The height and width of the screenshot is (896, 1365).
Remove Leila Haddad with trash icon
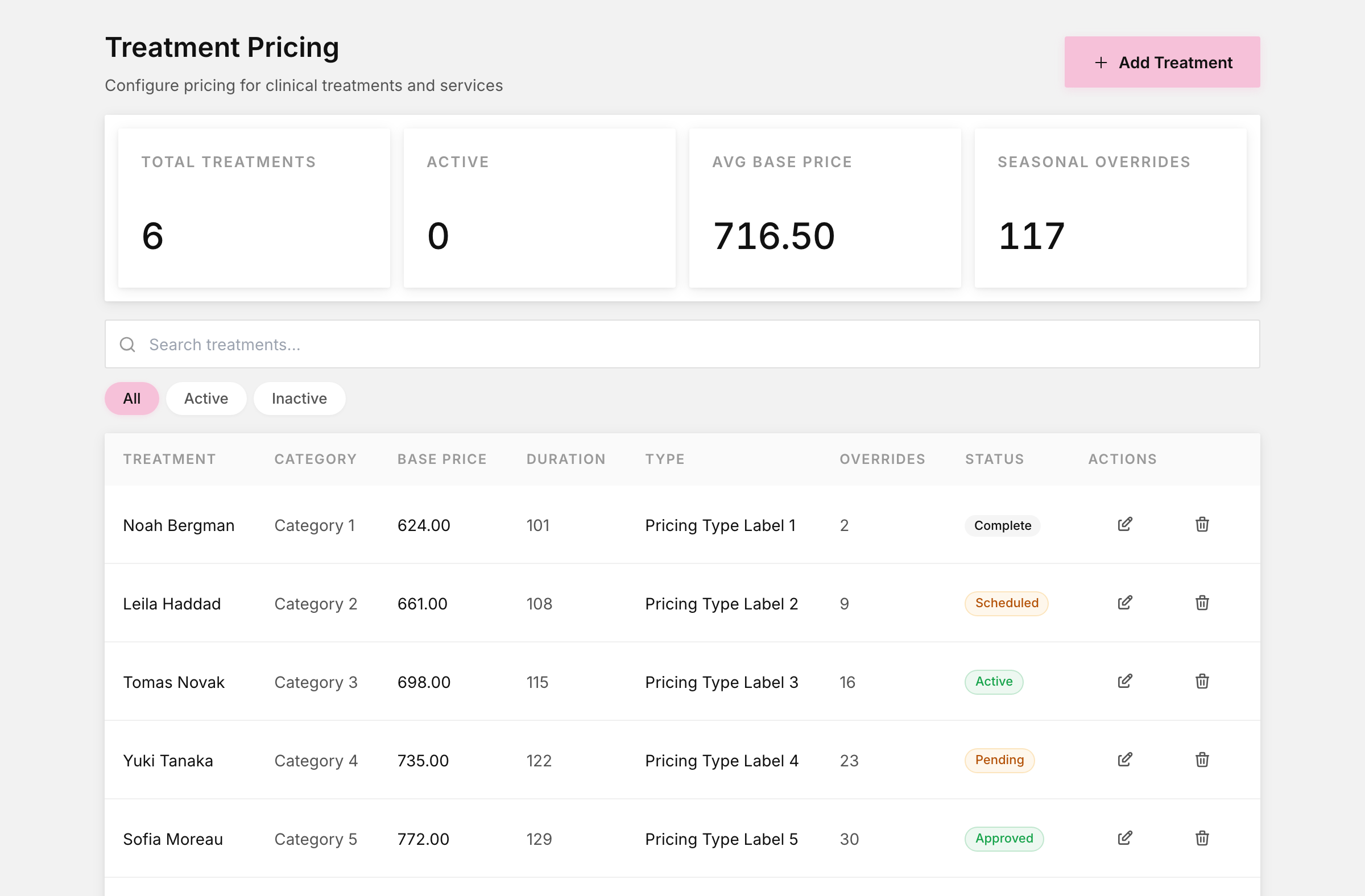[x=1202, y=603]
